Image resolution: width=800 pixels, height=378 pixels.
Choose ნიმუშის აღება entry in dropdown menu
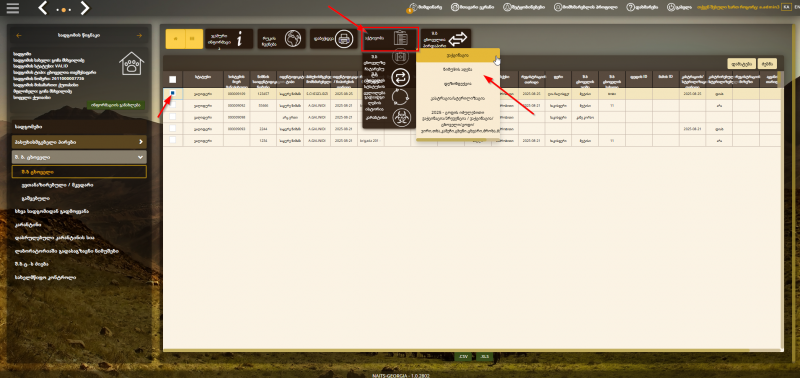pos(458,68)
